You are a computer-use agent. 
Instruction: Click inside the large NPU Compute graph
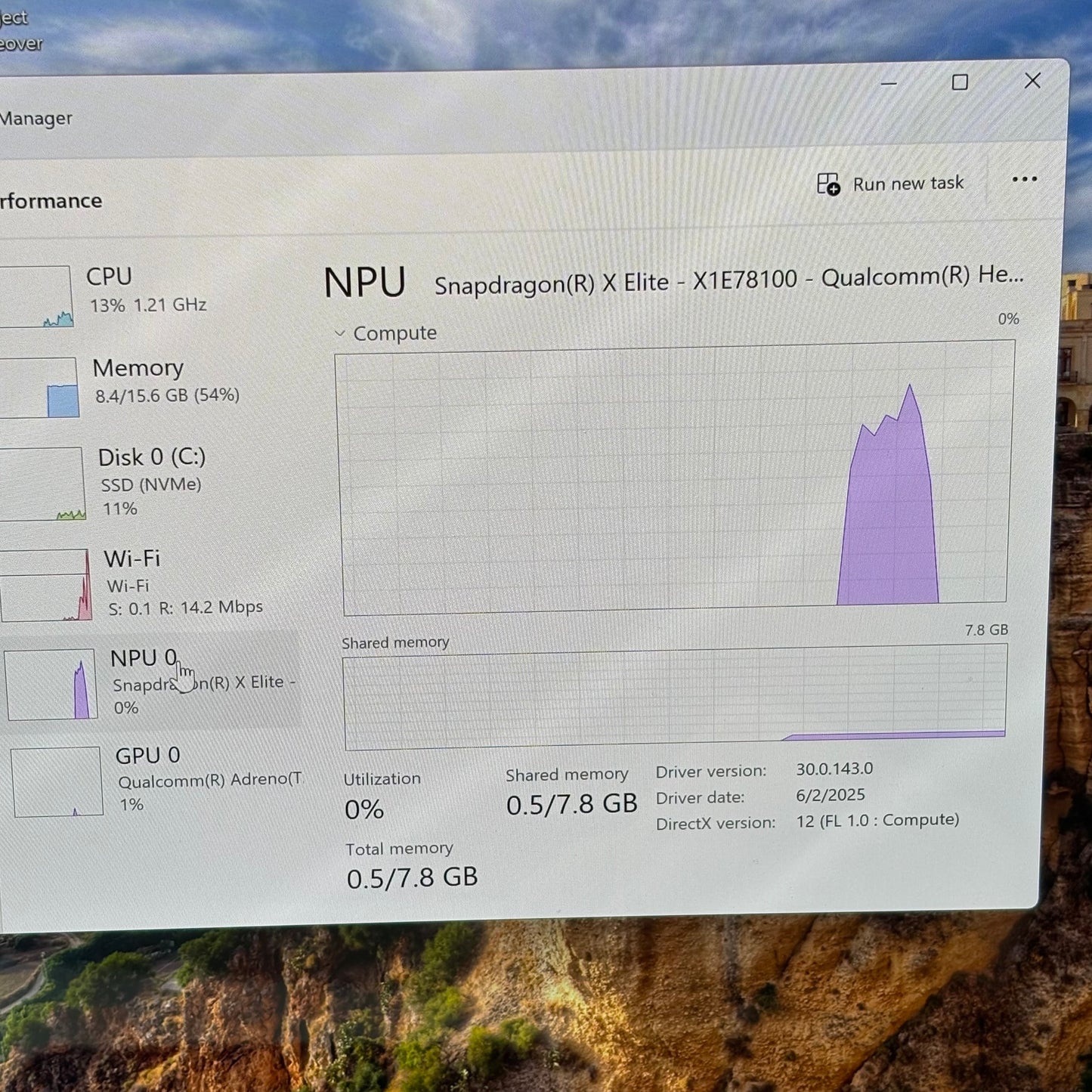tap(673, 476)
